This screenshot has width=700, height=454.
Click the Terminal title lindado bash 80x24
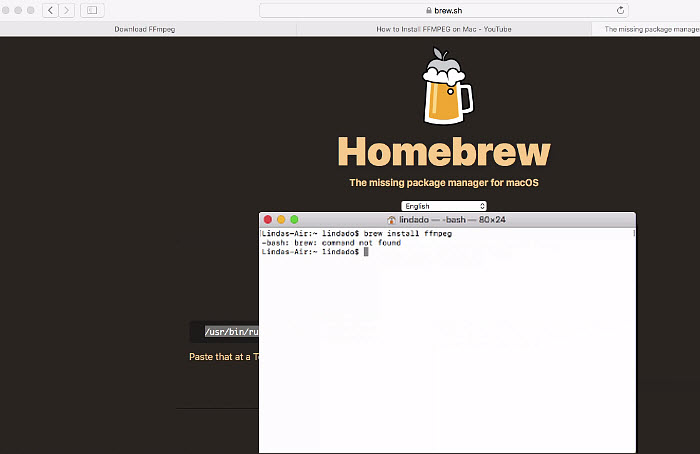click(452, 220)
